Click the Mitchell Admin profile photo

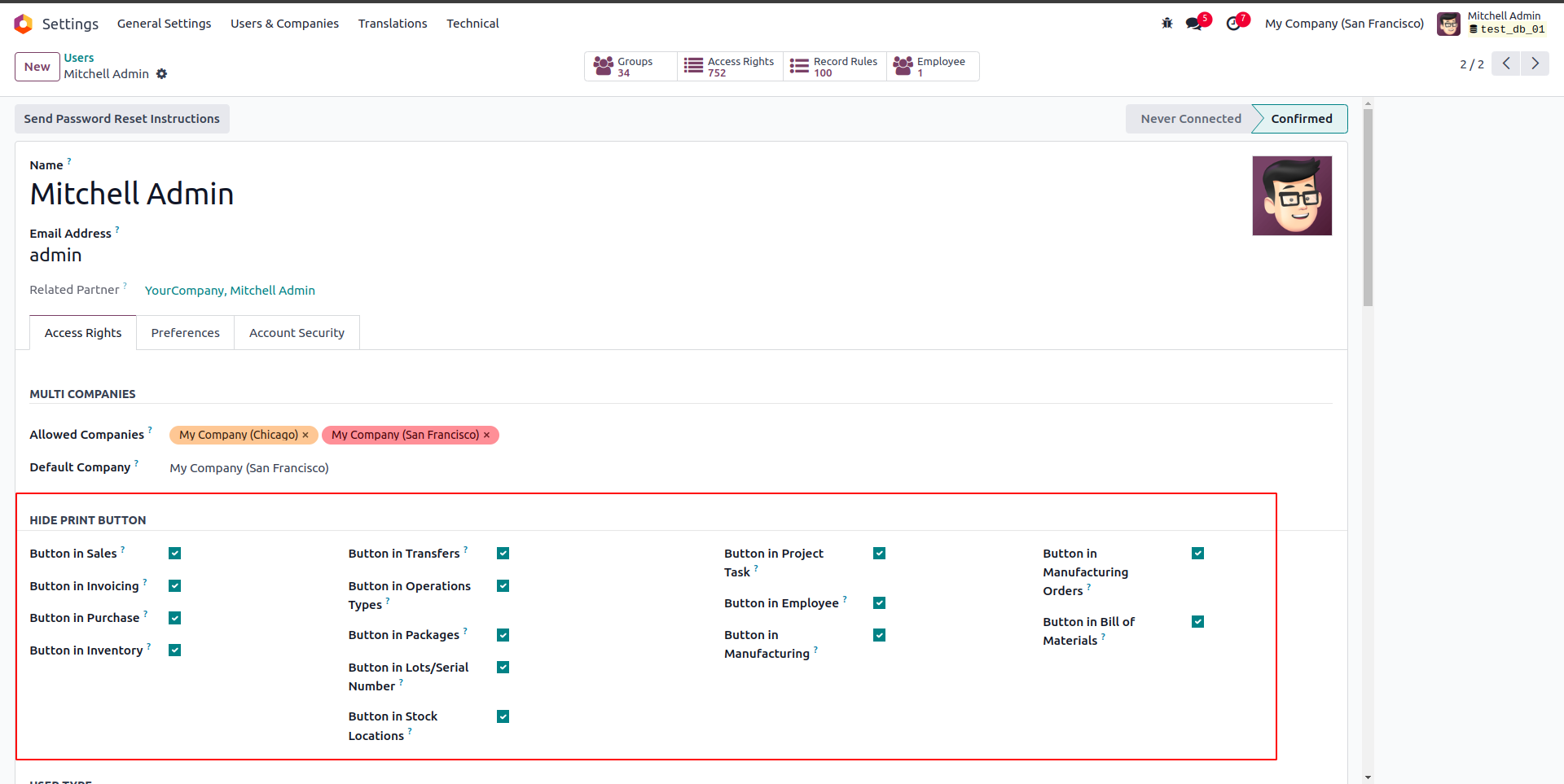coord(1292,196)
